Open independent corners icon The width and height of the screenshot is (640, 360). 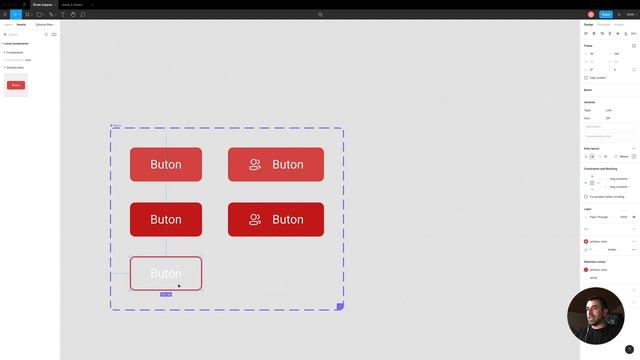click(634, 70)
